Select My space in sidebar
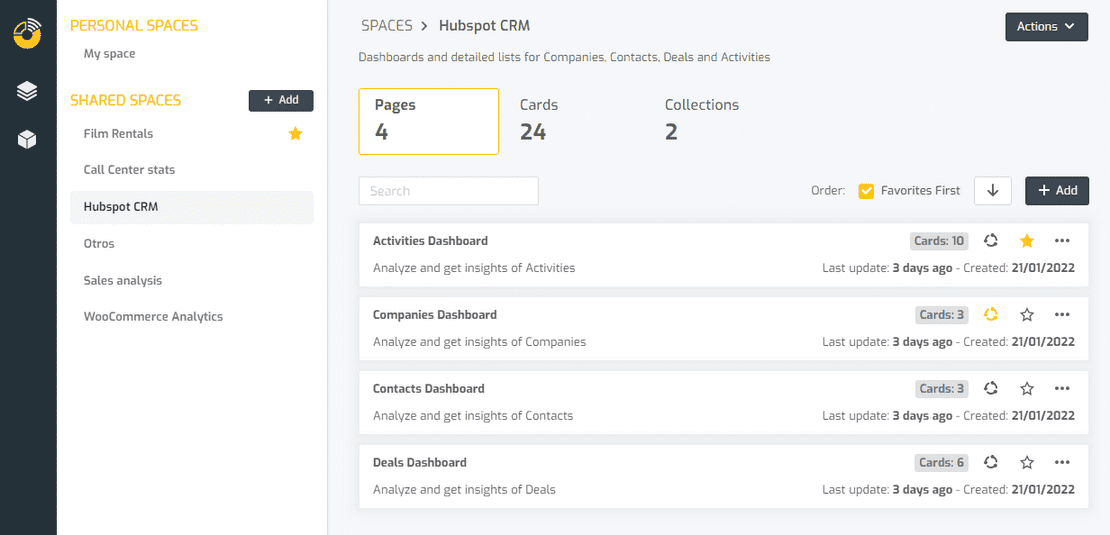The height and width of the screenshot is (535, 1110). [x=109, y=53]
